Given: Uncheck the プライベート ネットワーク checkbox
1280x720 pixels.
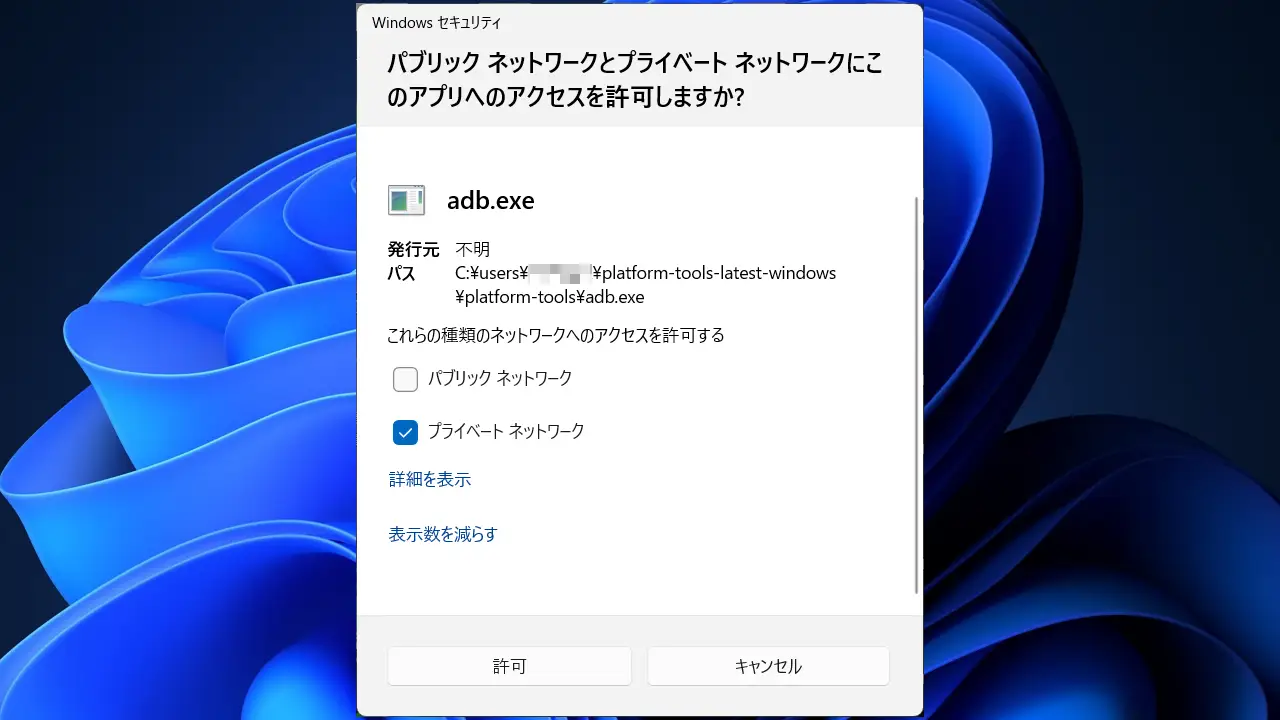Looking at the screenshot, I should coord(405,432).
